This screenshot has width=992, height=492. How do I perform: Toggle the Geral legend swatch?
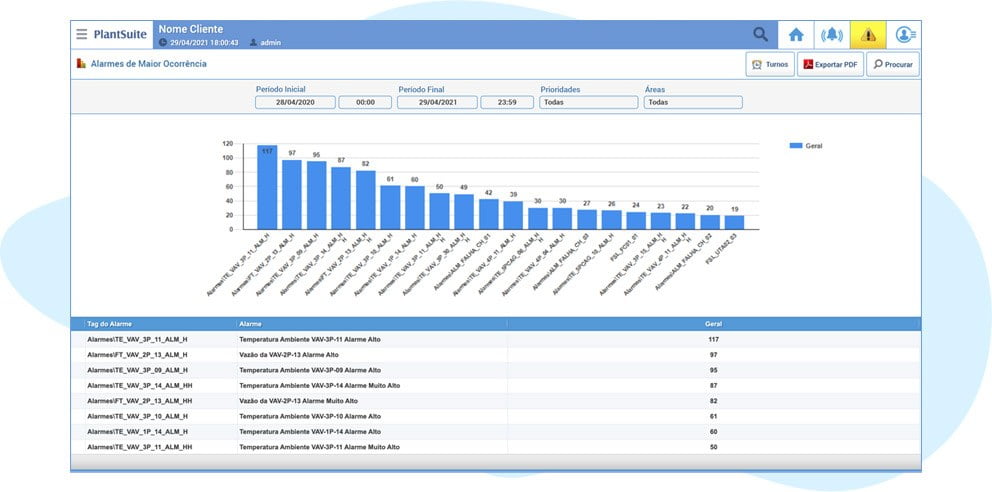[x=796, y=146]
